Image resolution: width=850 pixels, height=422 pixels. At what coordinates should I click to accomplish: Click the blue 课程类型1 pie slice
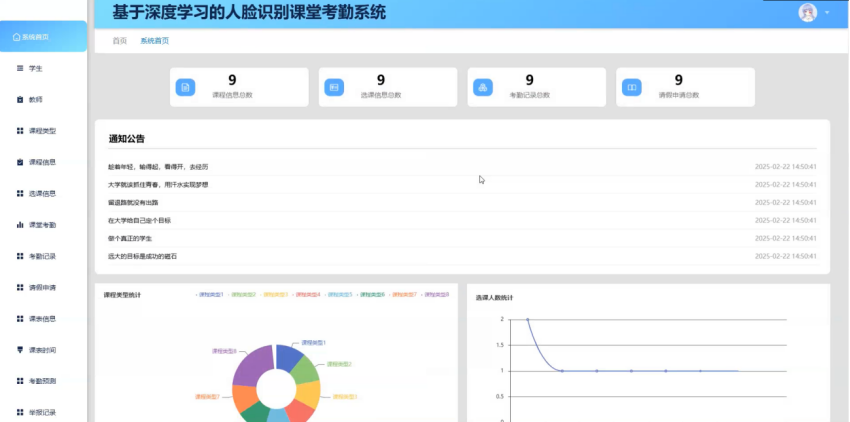[x=290, y=357]
